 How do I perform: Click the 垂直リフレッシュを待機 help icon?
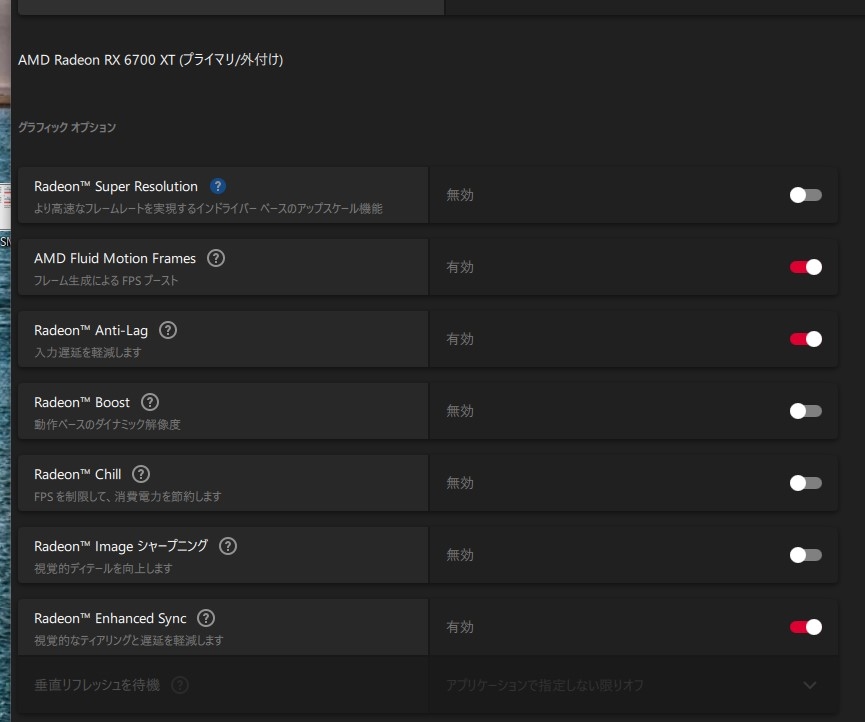coord(180,685)
